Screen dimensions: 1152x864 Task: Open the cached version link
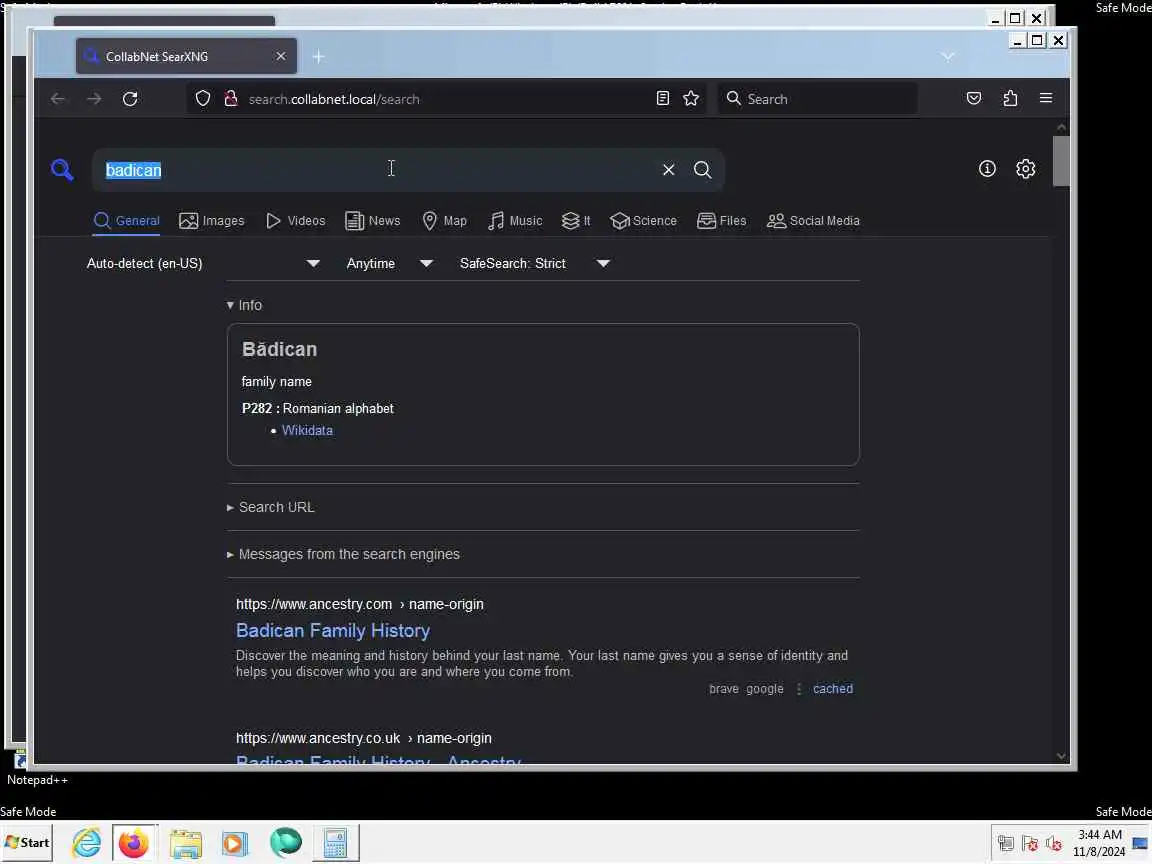pos(832,688)
